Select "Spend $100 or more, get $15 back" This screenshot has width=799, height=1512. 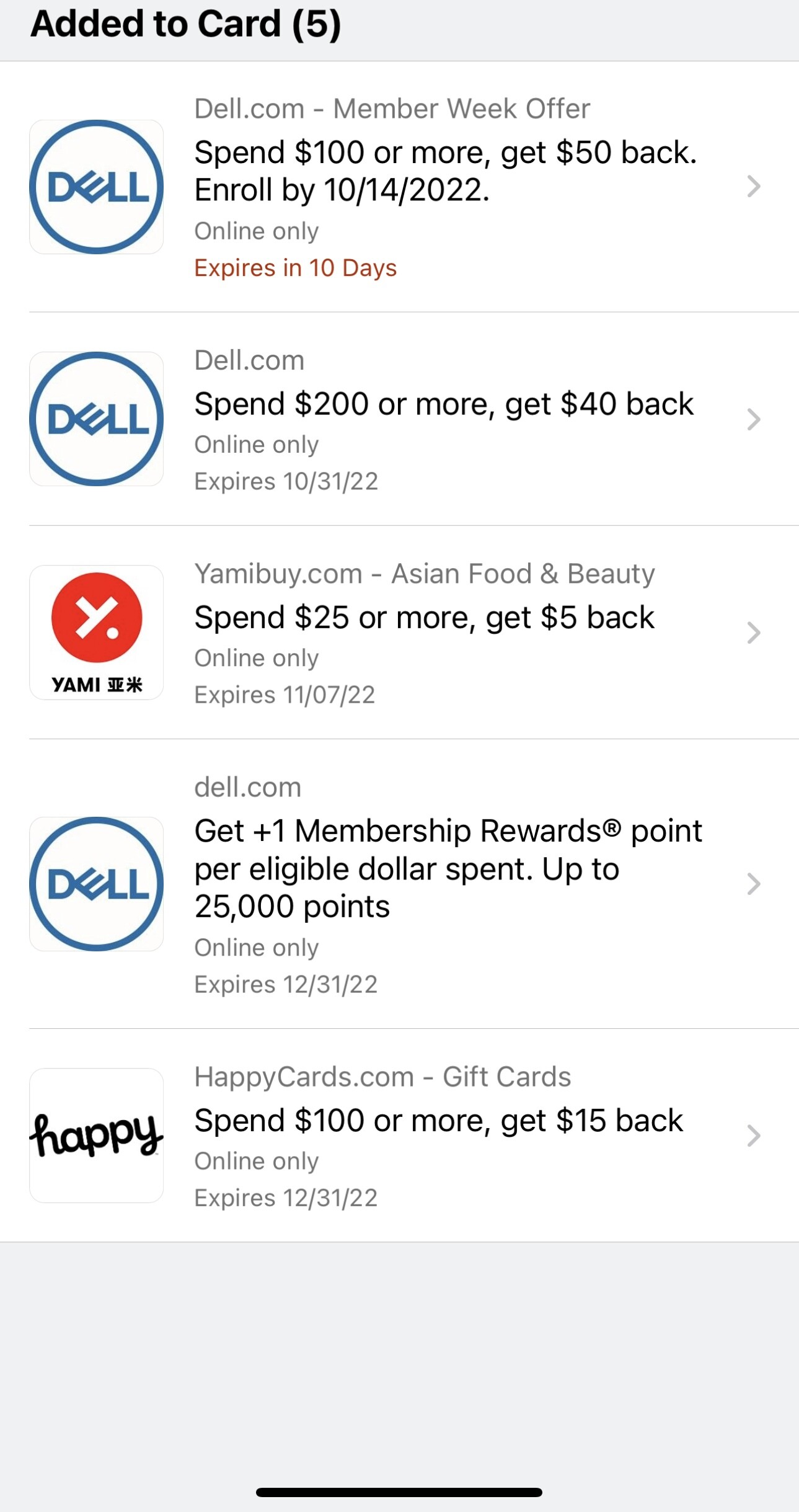click(x=438, y=1121)
